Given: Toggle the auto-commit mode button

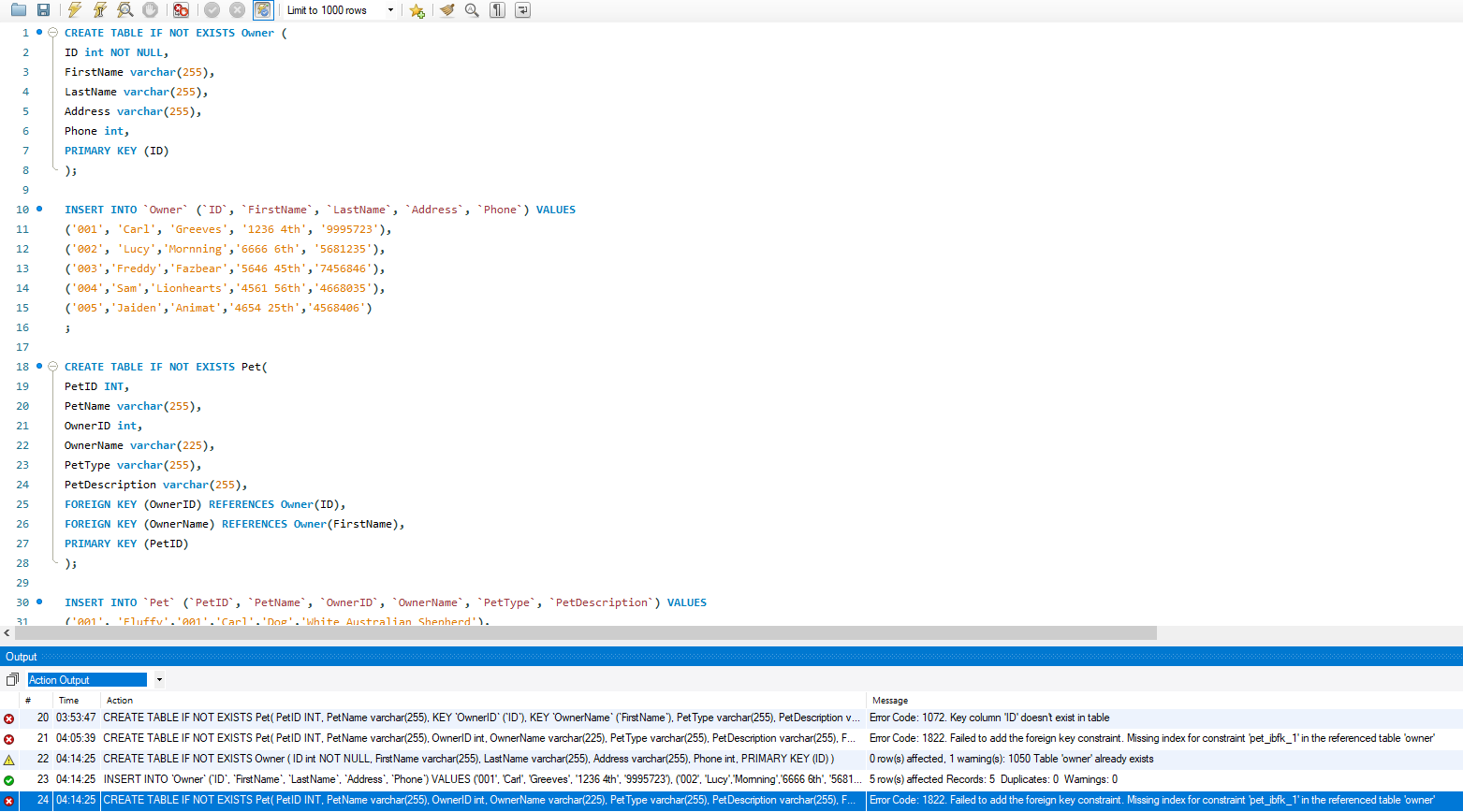Looking at the screenshot, I should click(263, 10).
